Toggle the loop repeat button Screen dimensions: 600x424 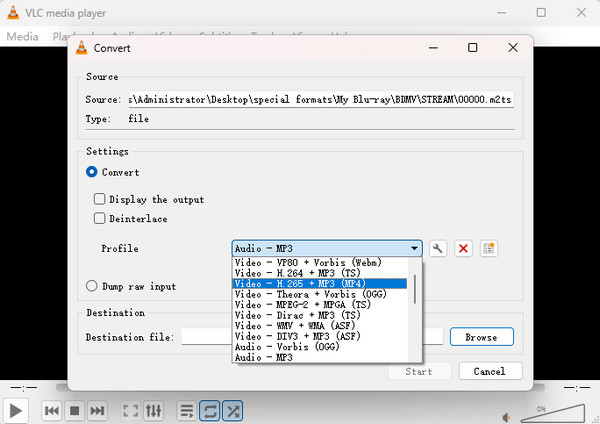coord(210,411)
